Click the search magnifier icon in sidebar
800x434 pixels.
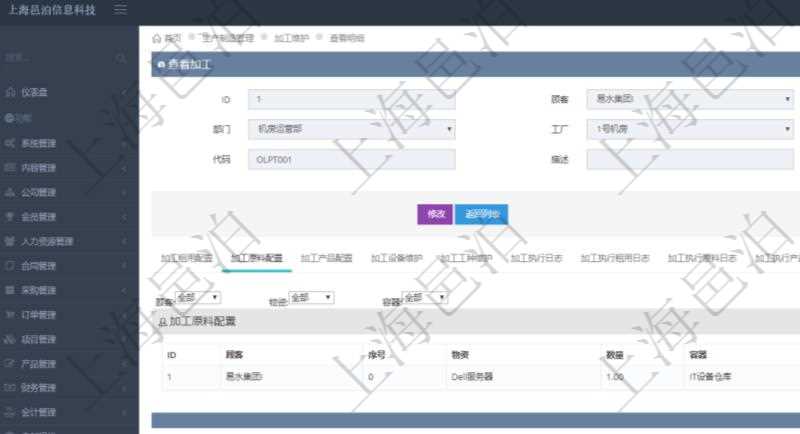[120, 57]
